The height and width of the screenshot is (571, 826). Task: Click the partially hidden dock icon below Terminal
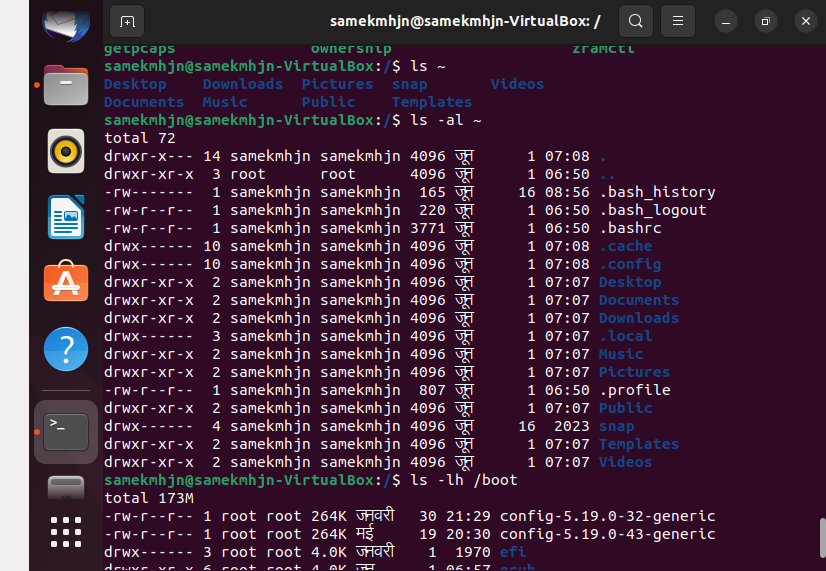66,487
